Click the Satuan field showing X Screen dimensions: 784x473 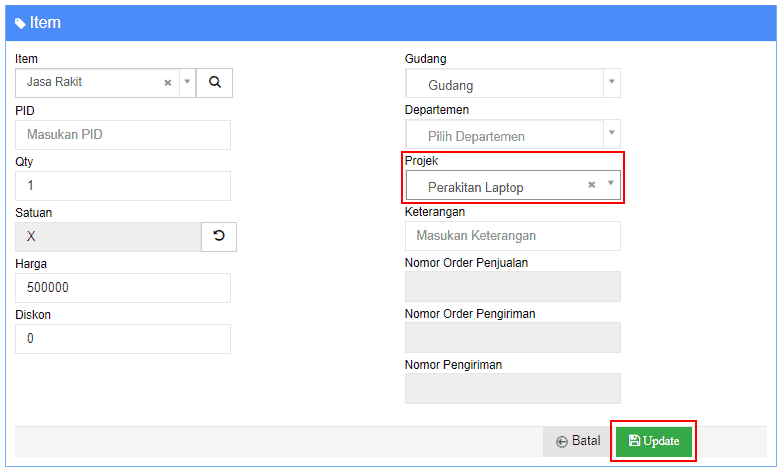pyautogui.click(x=108, y=237)
